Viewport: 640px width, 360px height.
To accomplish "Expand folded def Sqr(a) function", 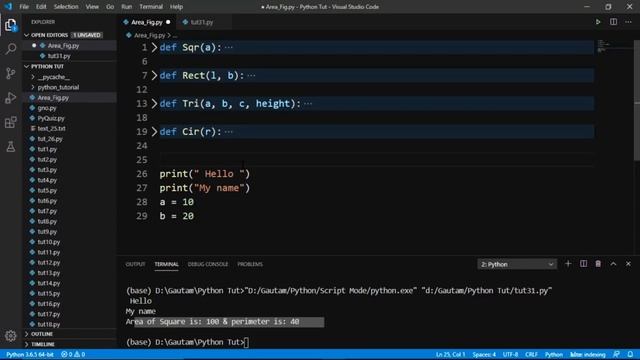I will pos(154,47).
